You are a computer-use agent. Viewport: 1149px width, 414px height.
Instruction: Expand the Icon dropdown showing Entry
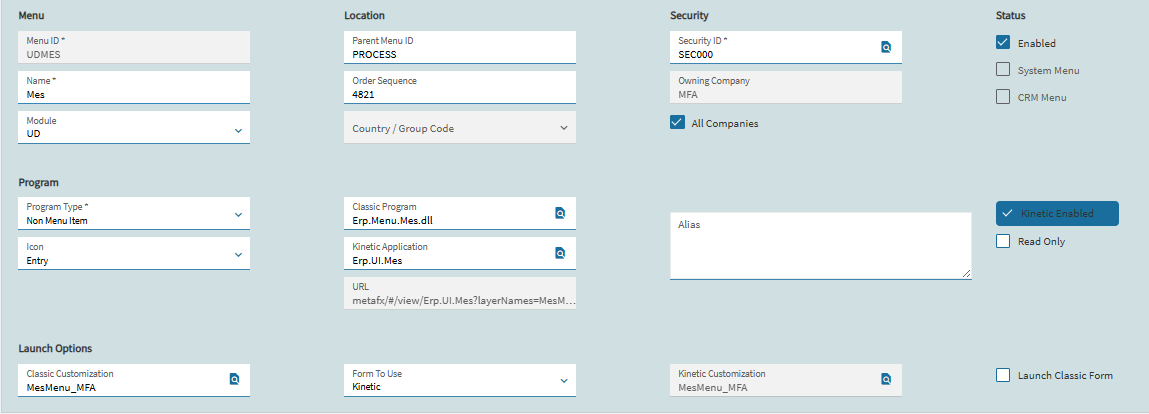tap(134, 253)
